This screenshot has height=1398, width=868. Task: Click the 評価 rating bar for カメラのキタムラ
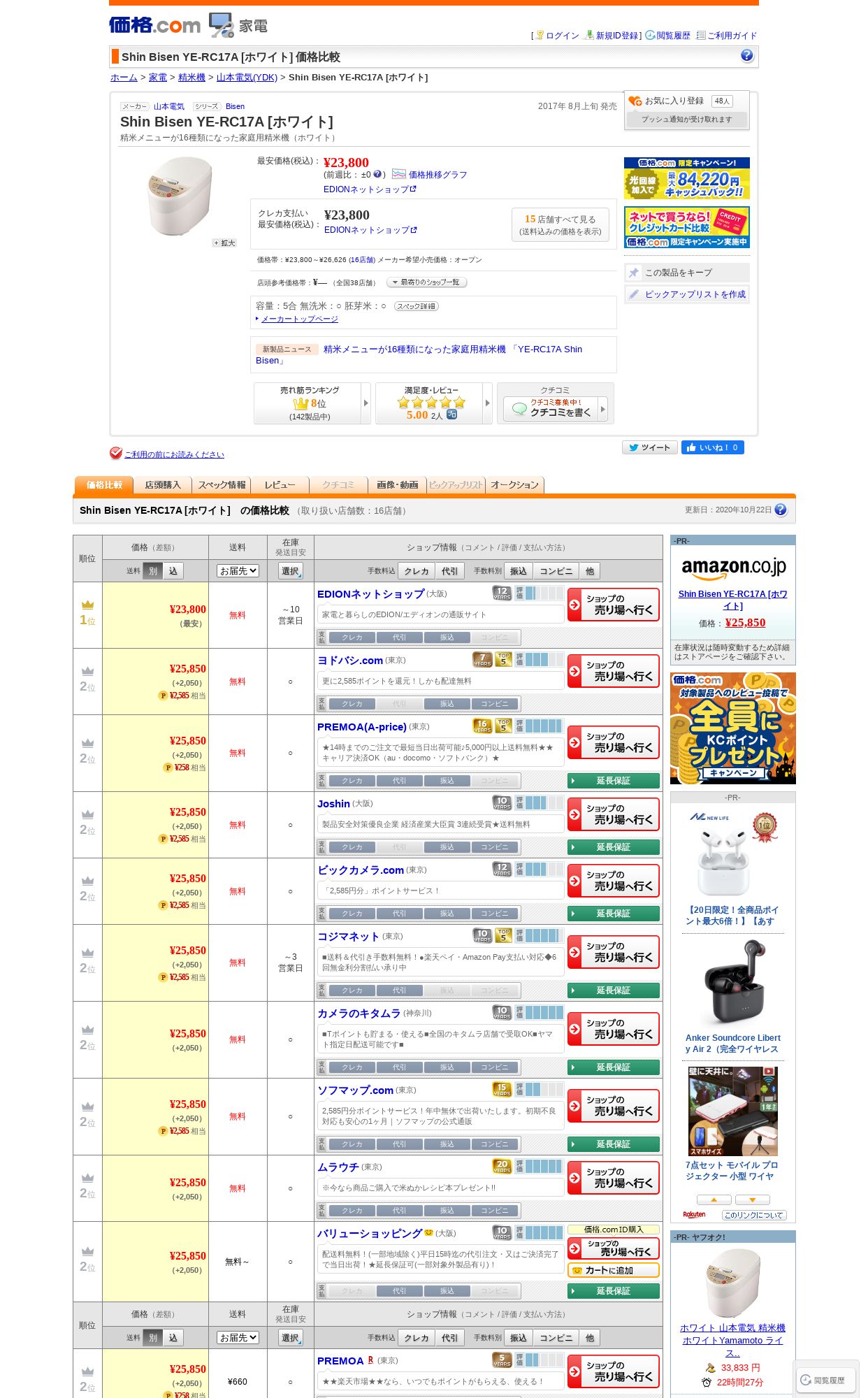click(x=540, y=1013)
